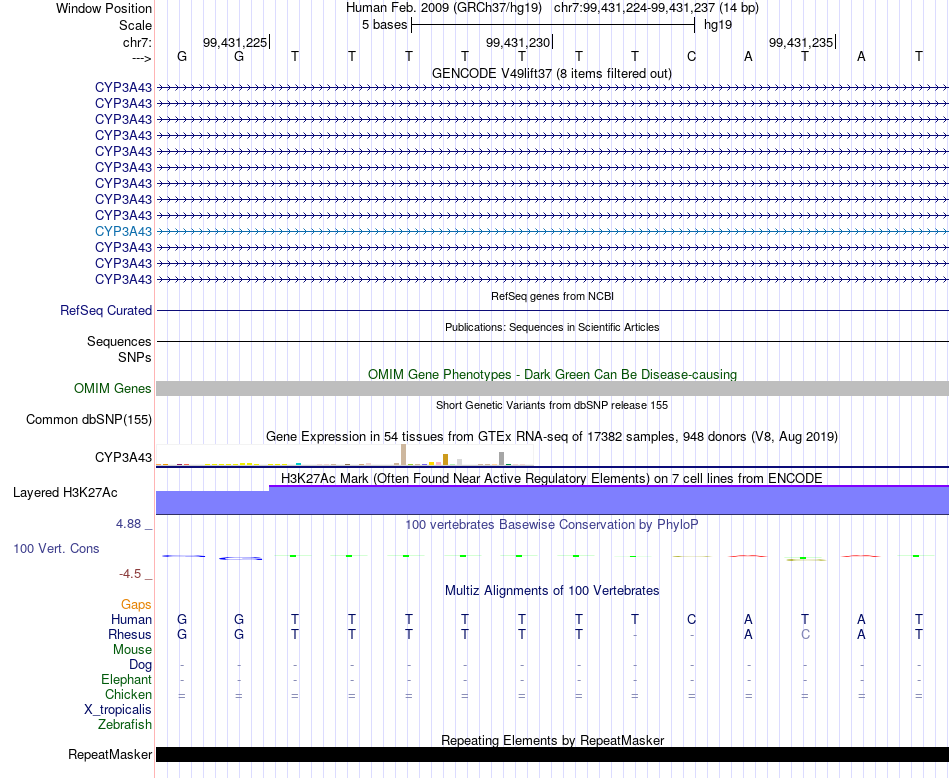This screenshot has height=778, width=950.
Task: Click the chr7: ruler label
Action: (x=137, y=42)
